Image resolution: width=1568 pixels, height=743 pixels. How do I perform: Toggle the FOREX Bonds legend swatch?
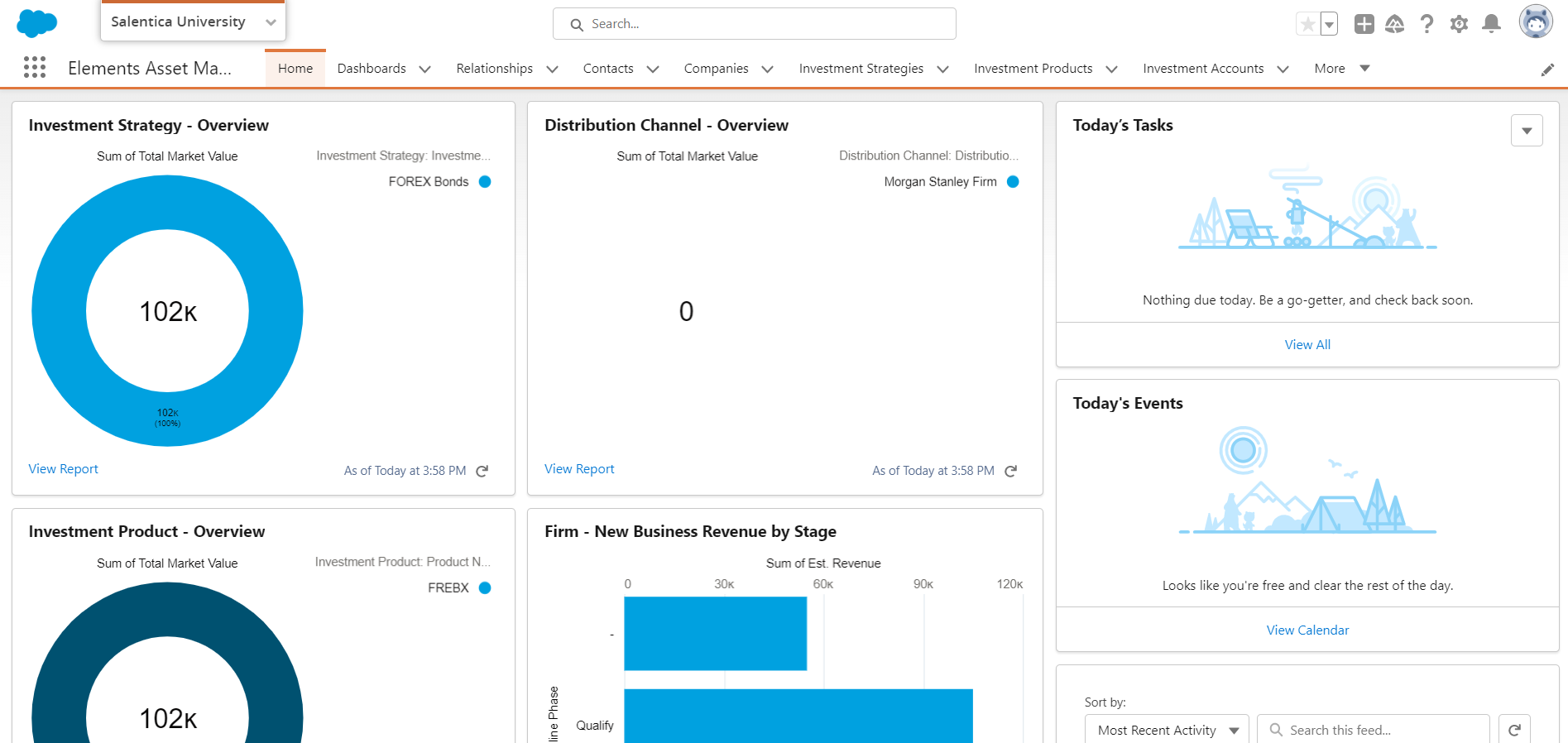(x=485, y=182)
